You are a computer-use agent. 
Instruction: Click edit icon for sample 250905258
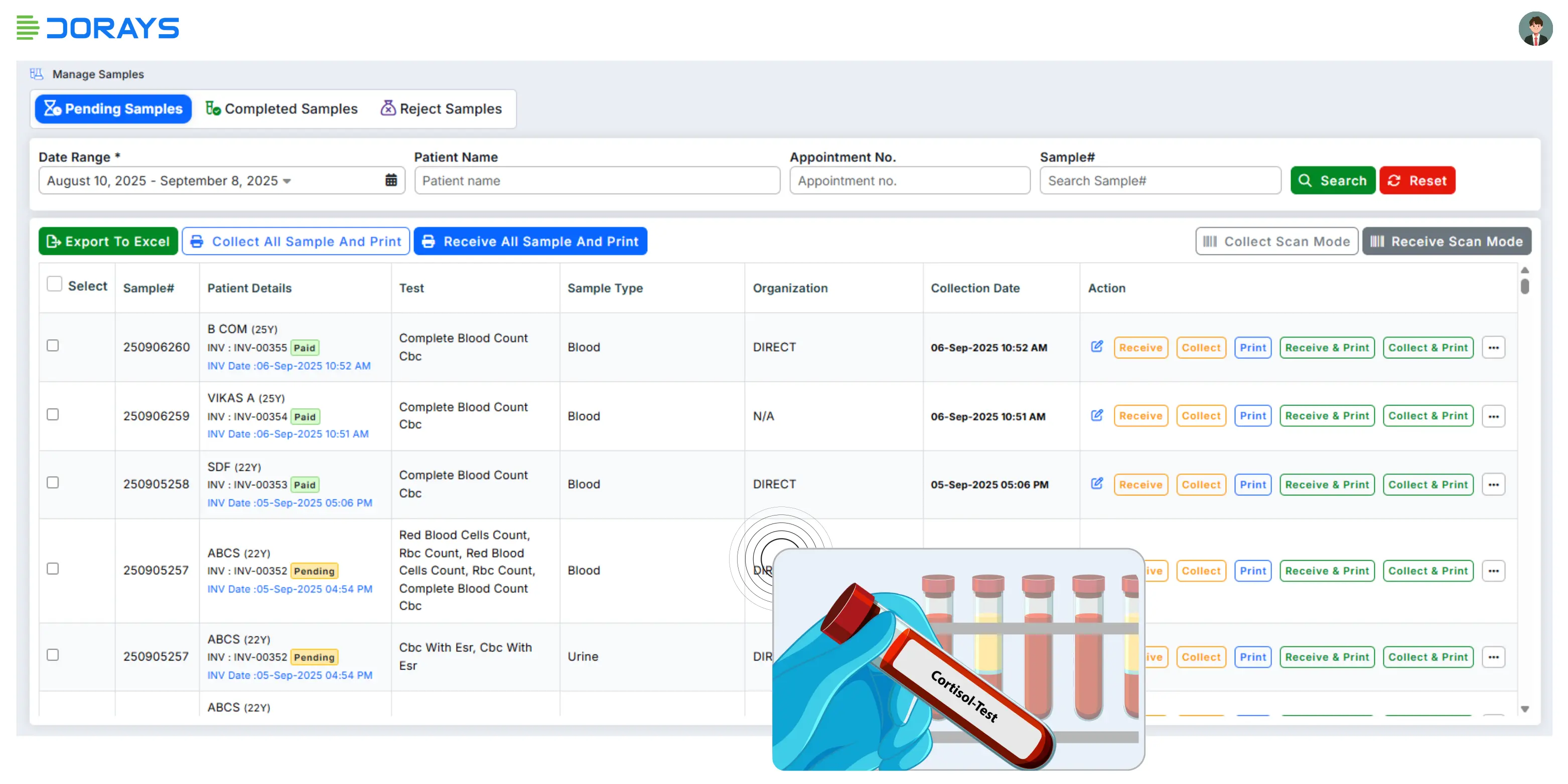(x=1096, y=483)
